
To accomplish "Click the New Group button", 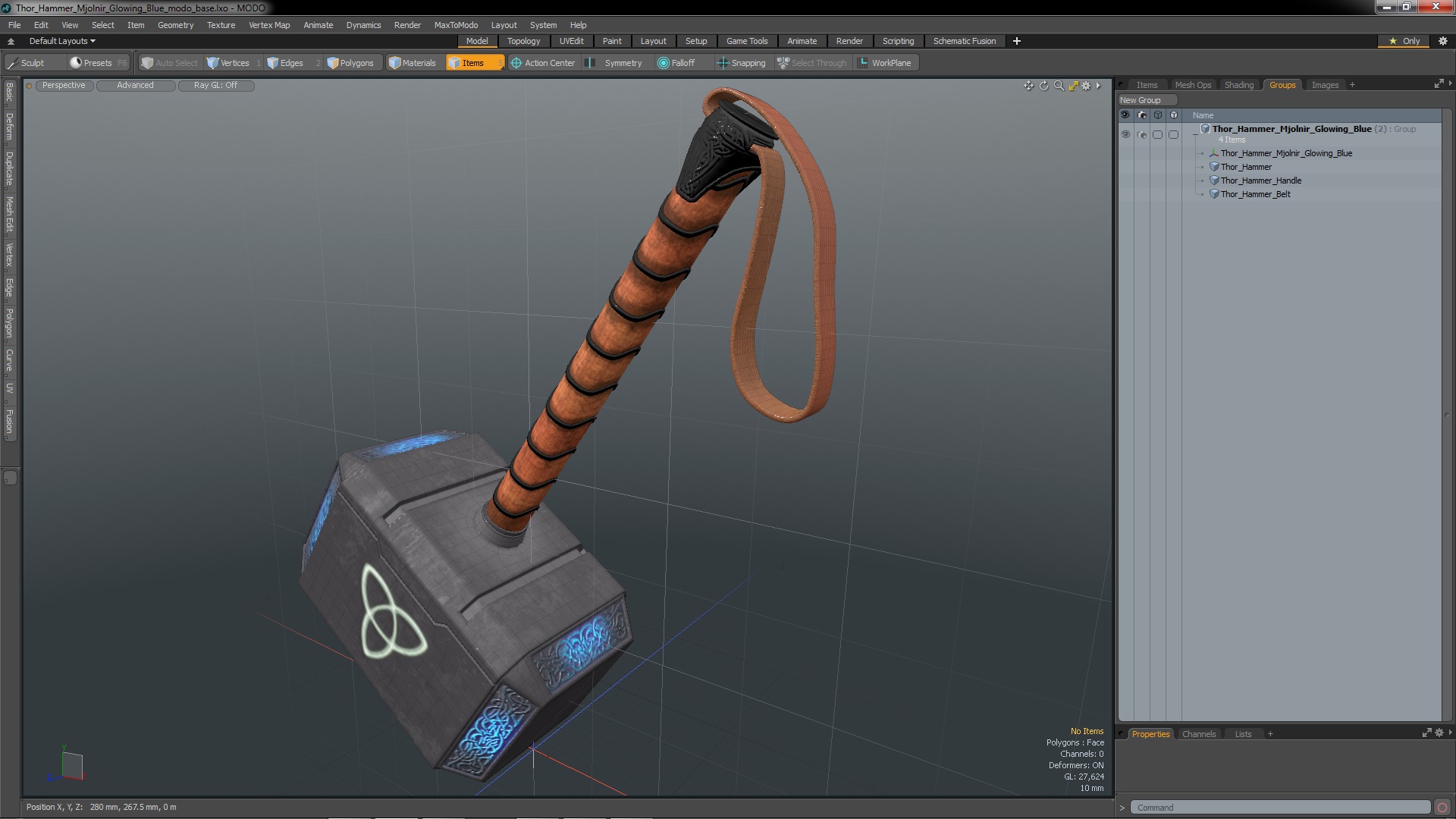I will 1145,100.
